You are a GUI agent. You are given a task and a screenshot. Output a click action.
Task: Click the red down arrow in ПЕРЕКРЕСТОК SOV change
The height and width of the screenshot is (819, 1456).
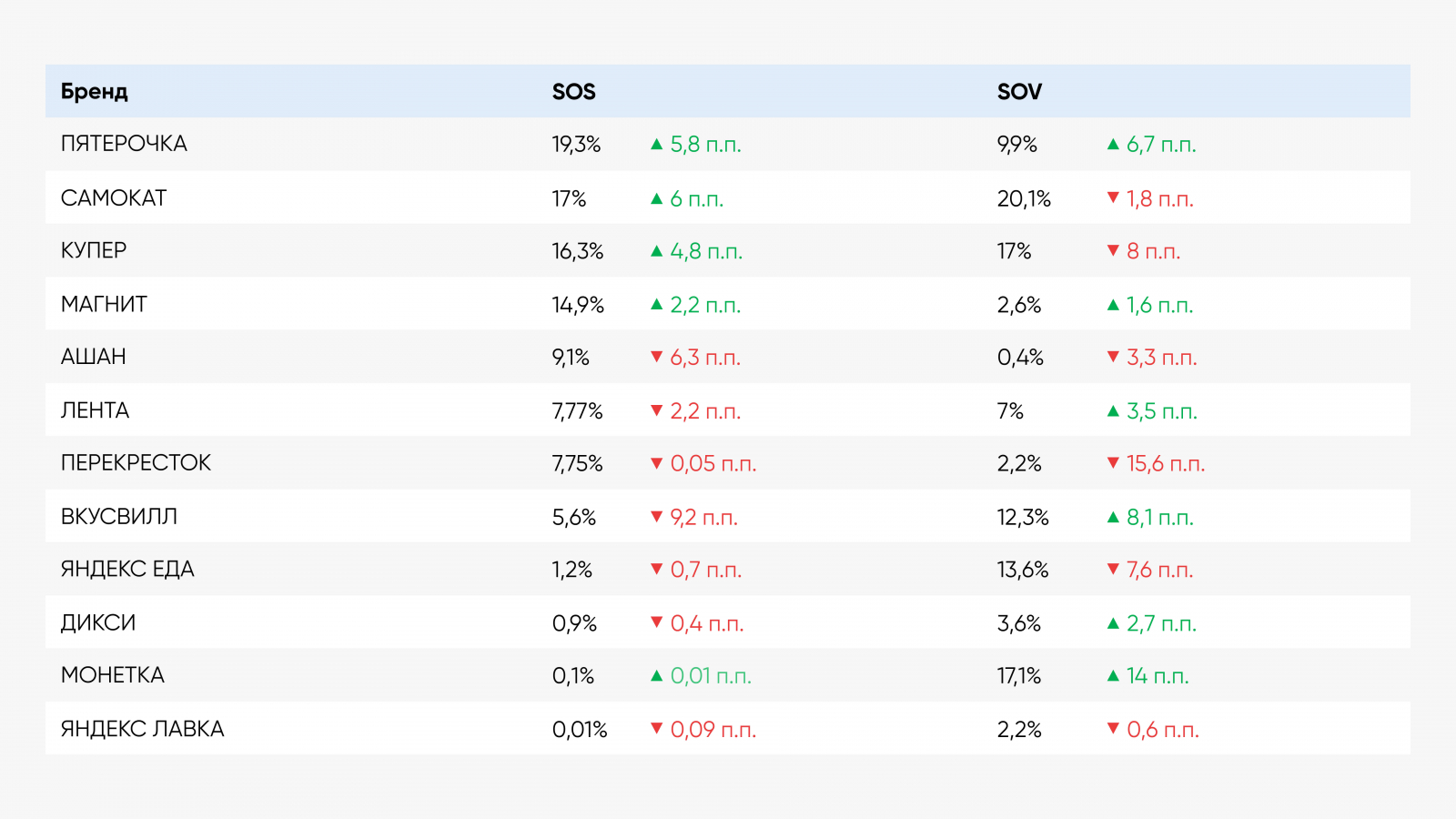tap(1112, 463)
